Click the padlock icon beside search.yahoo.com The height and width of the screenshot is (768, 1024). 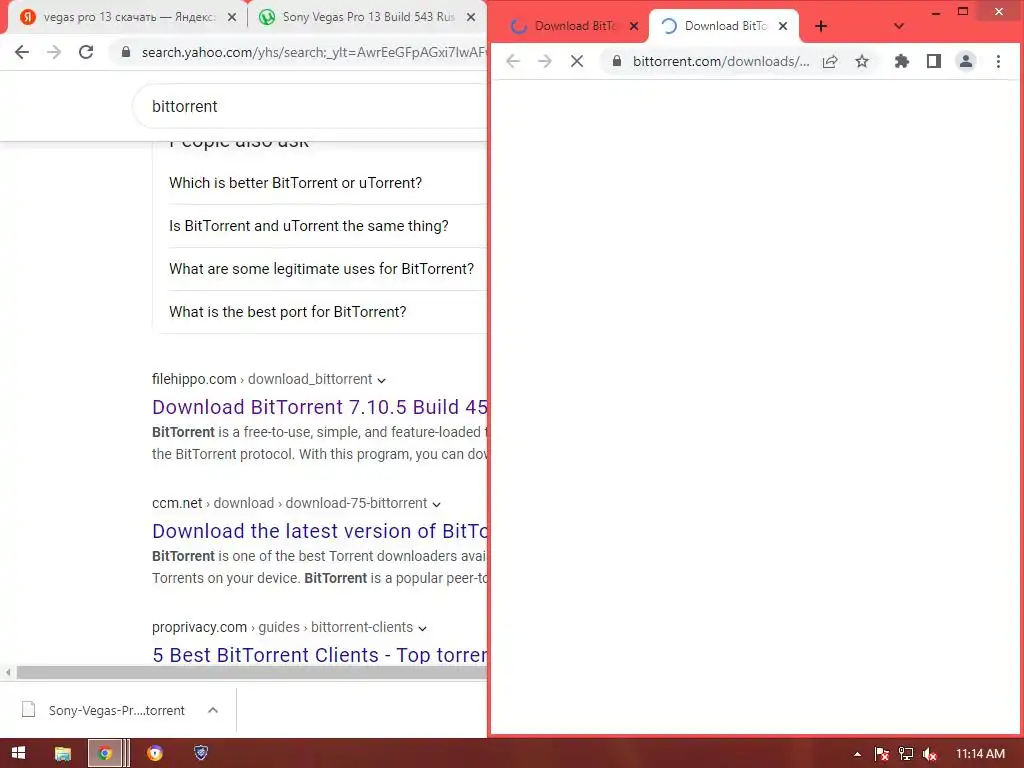pyautogui.click(x=126, y=52)
